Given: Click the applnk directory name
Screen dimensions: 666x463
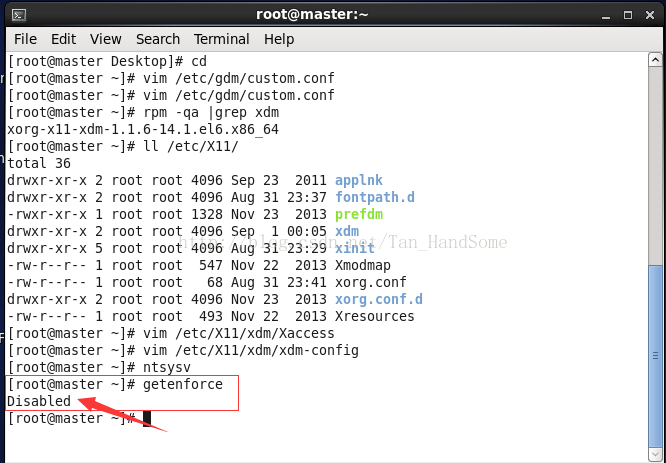Looking at the screenshot, I should (x=358, y=181).
